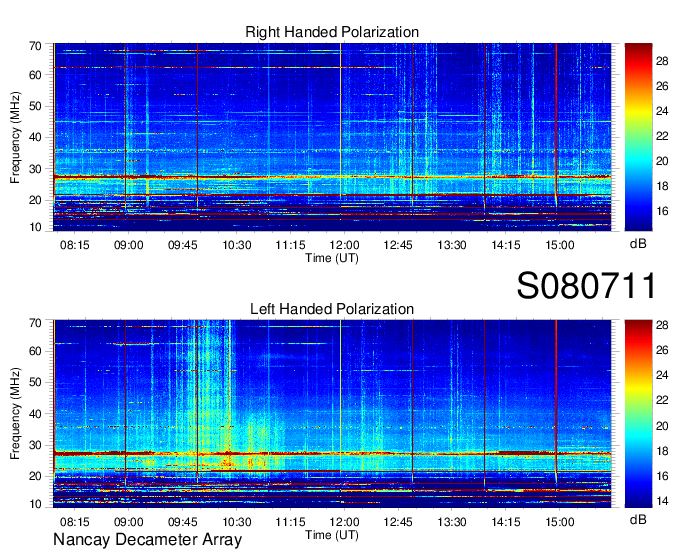Image resolution: width=680 pixels, height=552 pixels.
Task: Click the 20 MHz tick on the Left Handed plot
Action: [35, 476]
